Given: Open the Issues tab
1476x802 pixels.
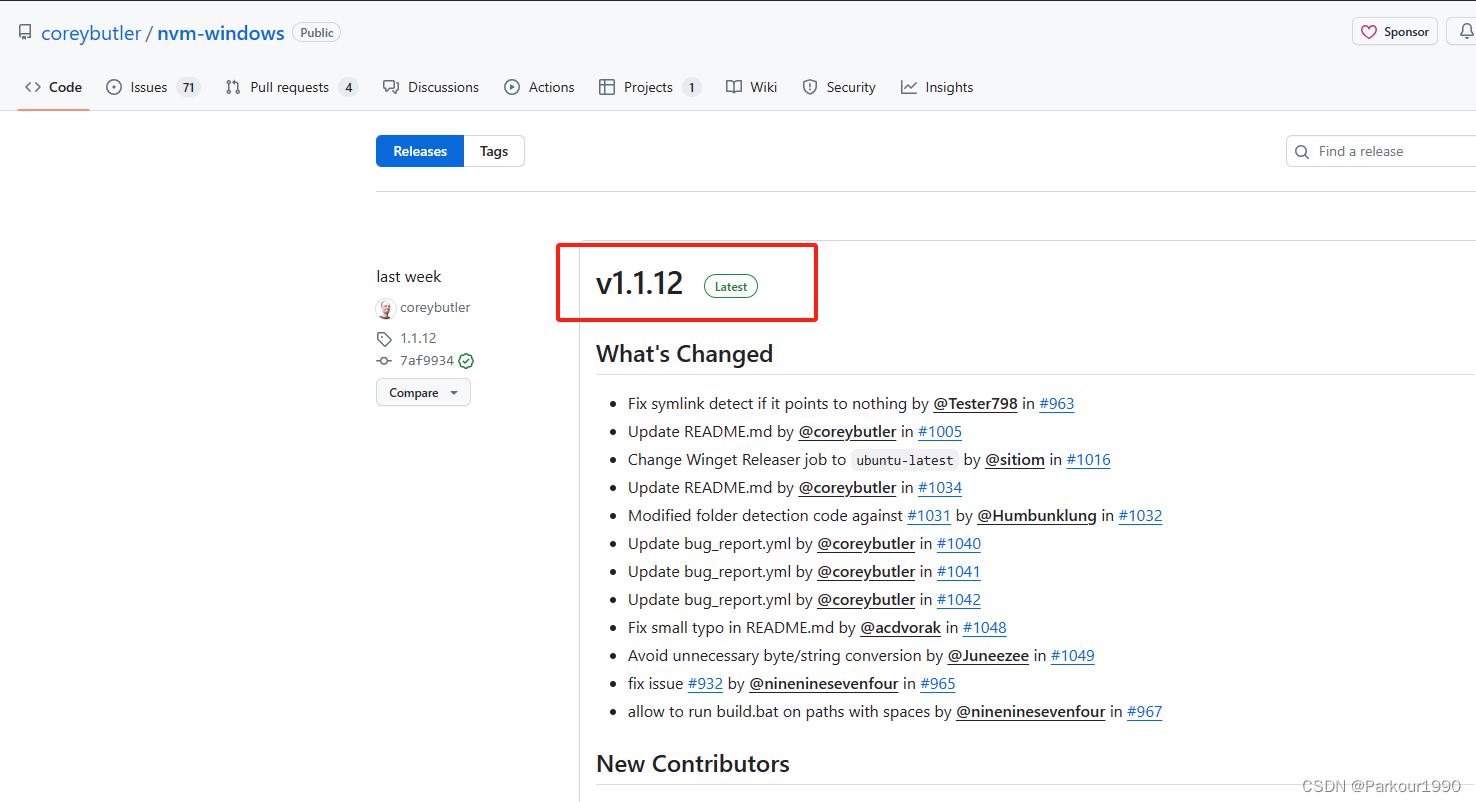Looking at the screenshot, I should [153, 87].
